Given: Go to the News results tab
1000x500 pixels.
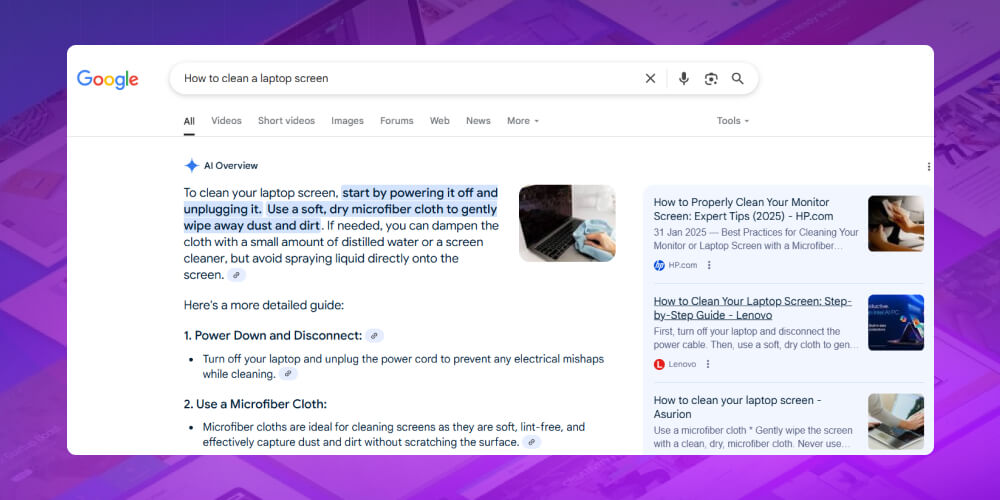Looking at the screenshot, I should (478, 121).
